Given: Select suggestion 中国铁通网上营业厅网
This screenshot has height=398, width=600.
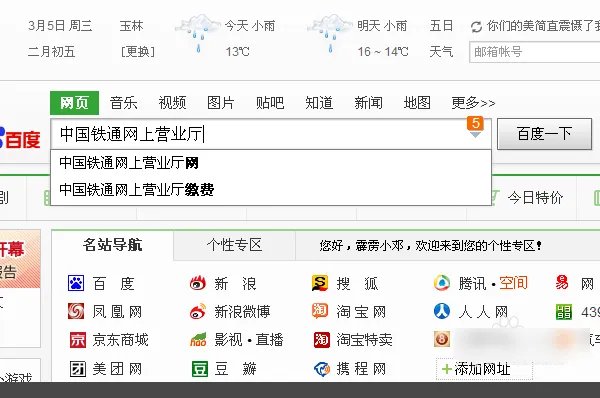Looking at the screenshot, I should [271, 163].
